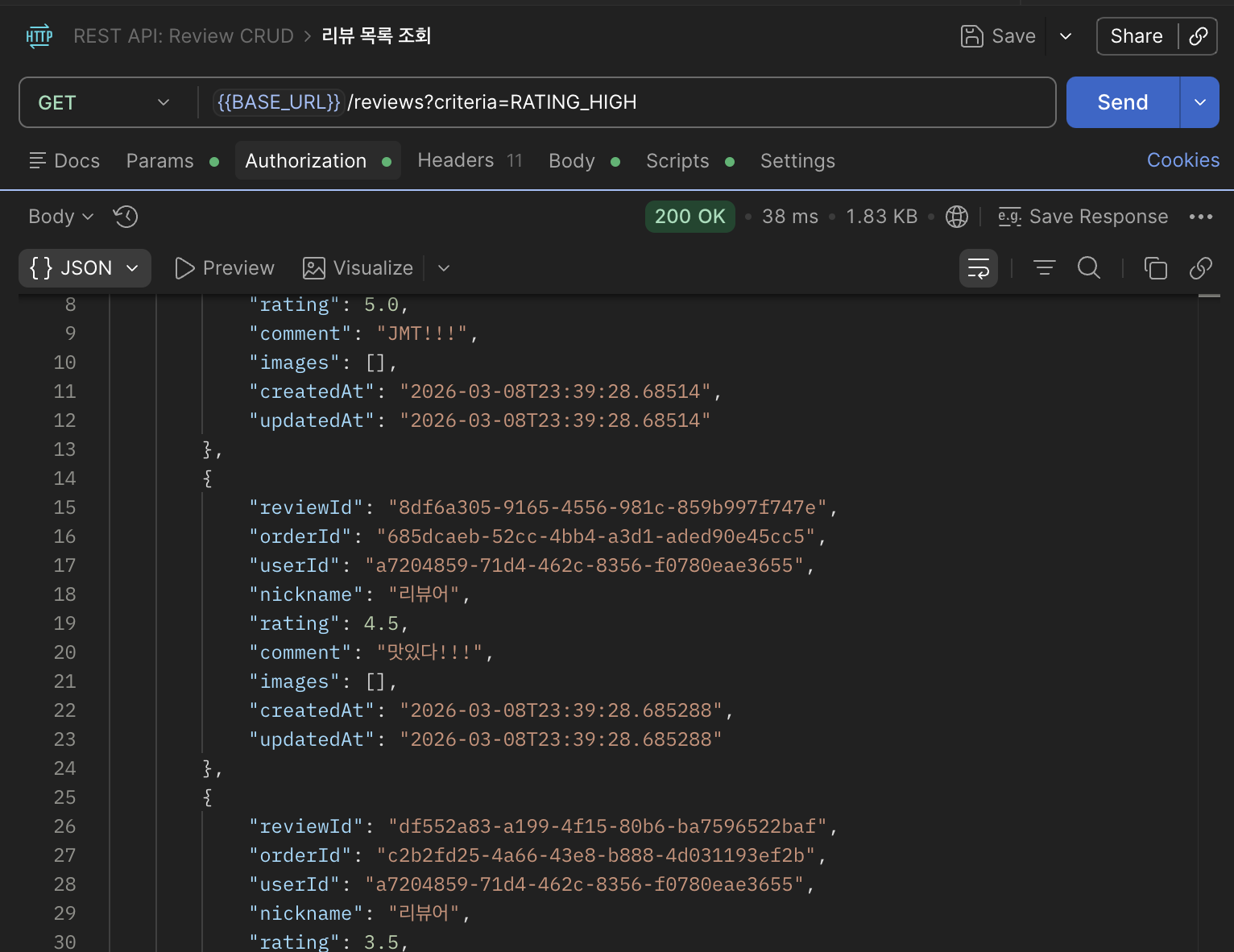1234x952 pixels.
Task: Switch to the Params tab
Action: (x=172, y=161)
